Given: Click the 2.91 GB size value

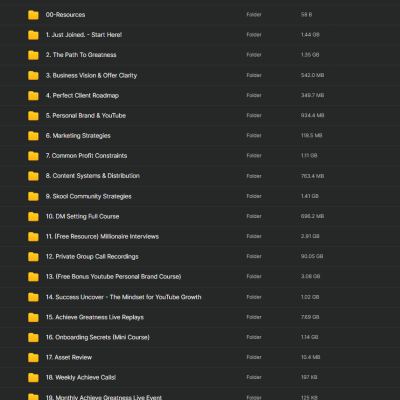Looking at the screenshot, I should click(310, 236).
